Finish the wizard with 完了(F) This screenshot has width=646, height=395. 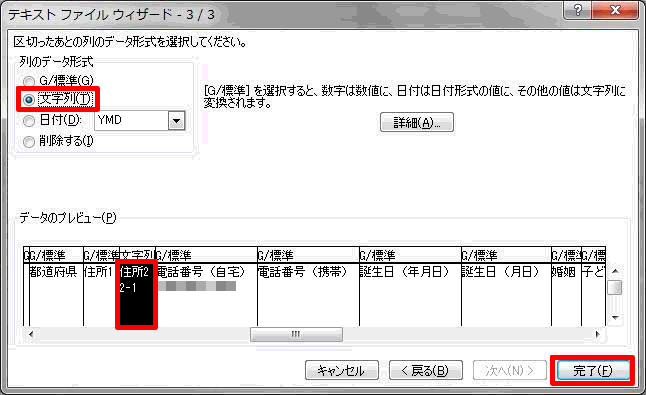coord(593,370)
